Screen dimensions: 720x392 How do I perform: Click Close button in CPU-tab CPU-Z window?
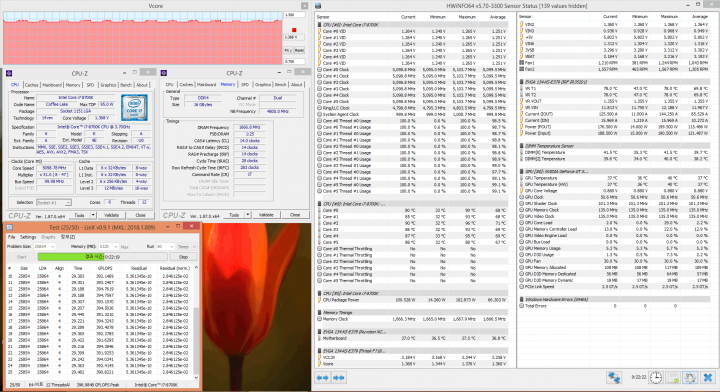(x=141, y=215)
